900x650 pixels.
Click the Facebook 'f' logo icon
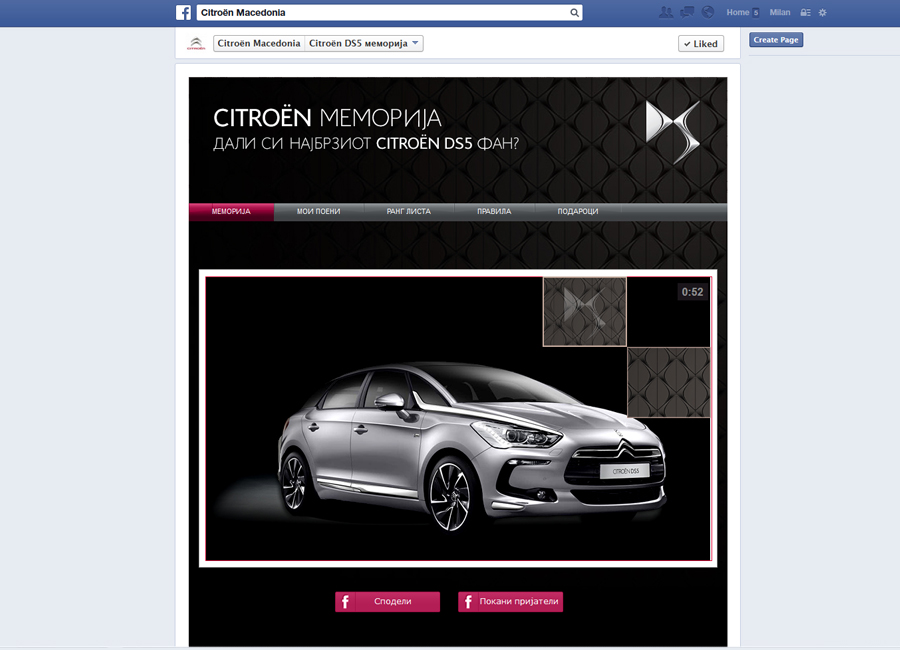183,12
